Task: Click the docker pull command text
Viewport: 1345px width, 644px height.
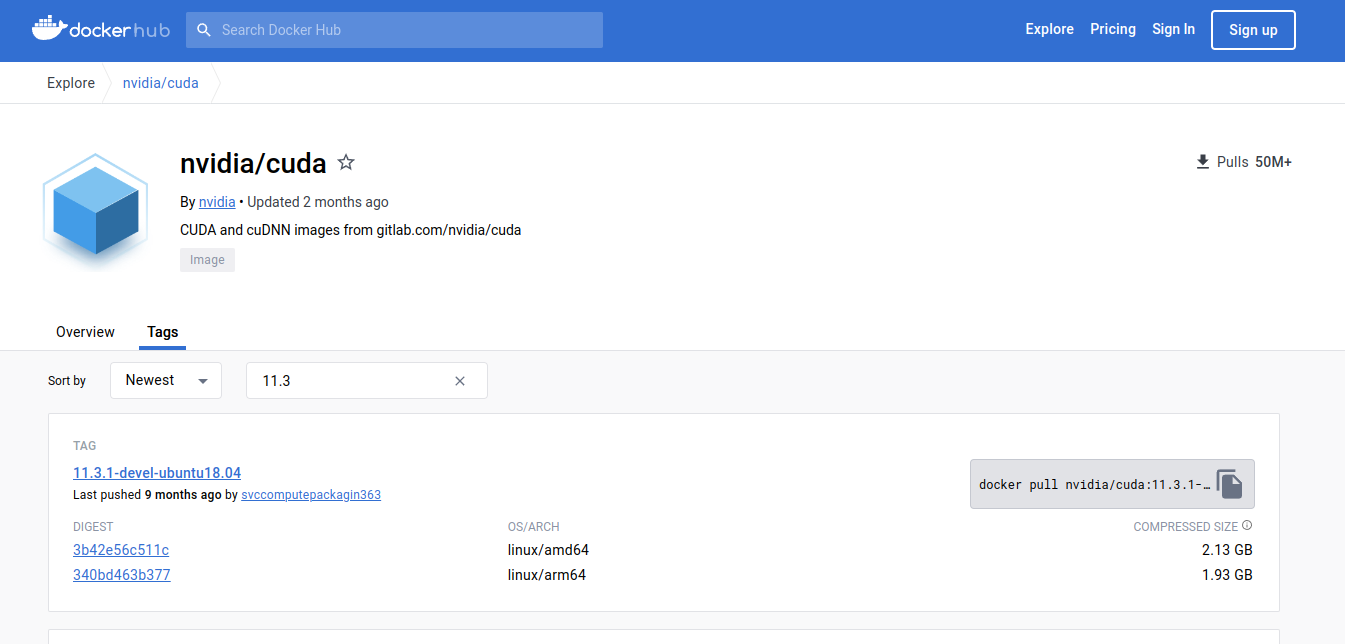Action: click(x=1095, y=485)
